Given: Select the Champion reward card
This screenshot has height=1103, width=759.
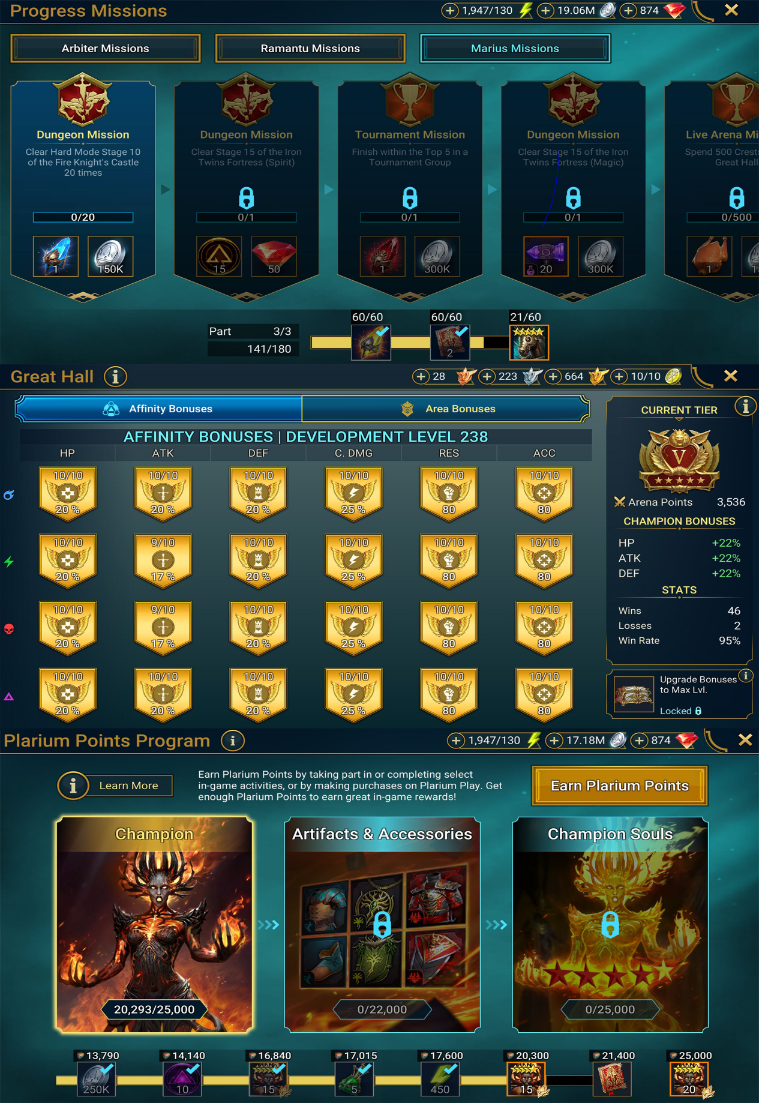Looking at the screenshot, I should point(155,924).
